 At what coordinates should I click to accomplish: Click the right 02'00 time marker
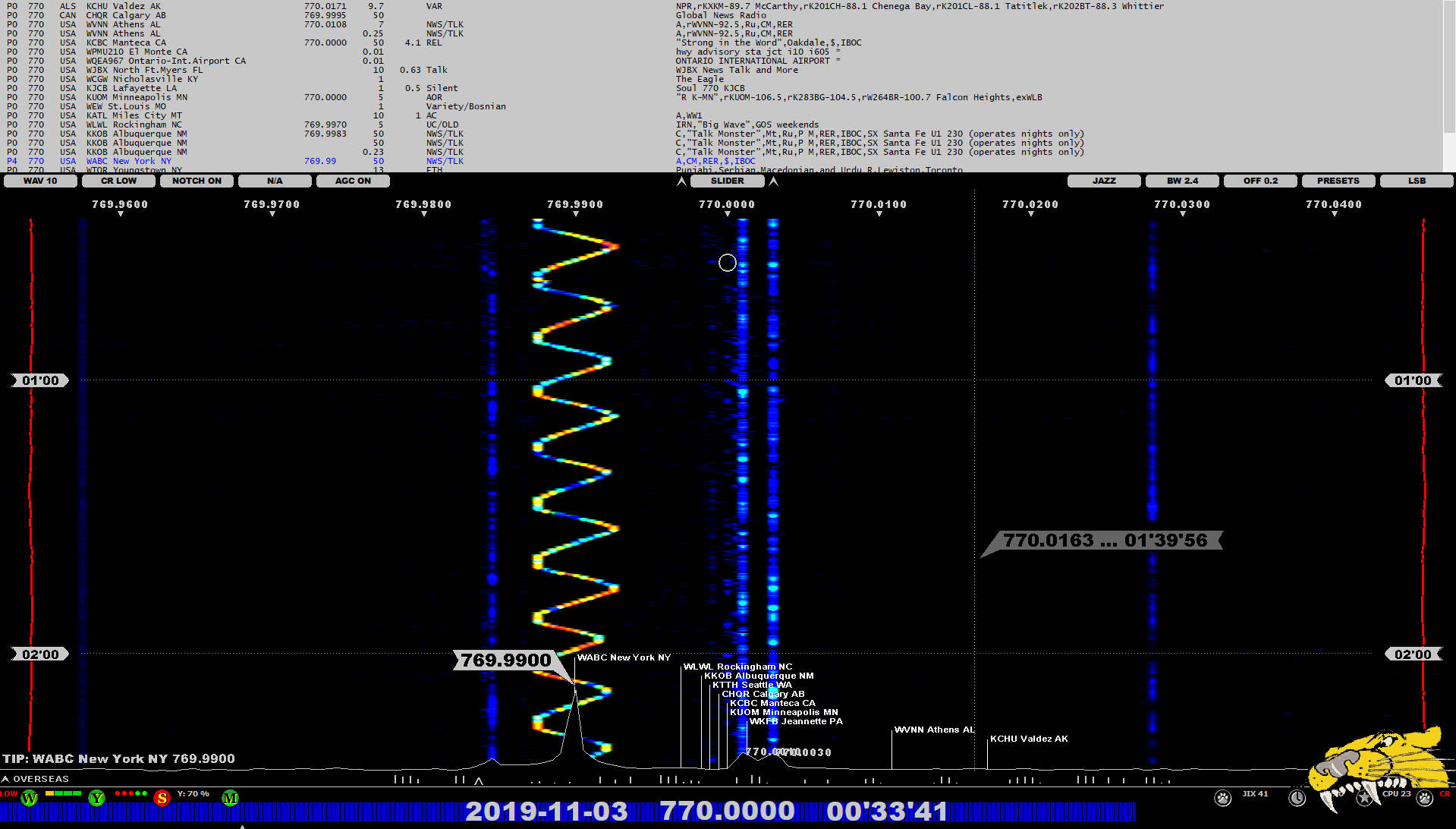click(x=1413, y=654)
